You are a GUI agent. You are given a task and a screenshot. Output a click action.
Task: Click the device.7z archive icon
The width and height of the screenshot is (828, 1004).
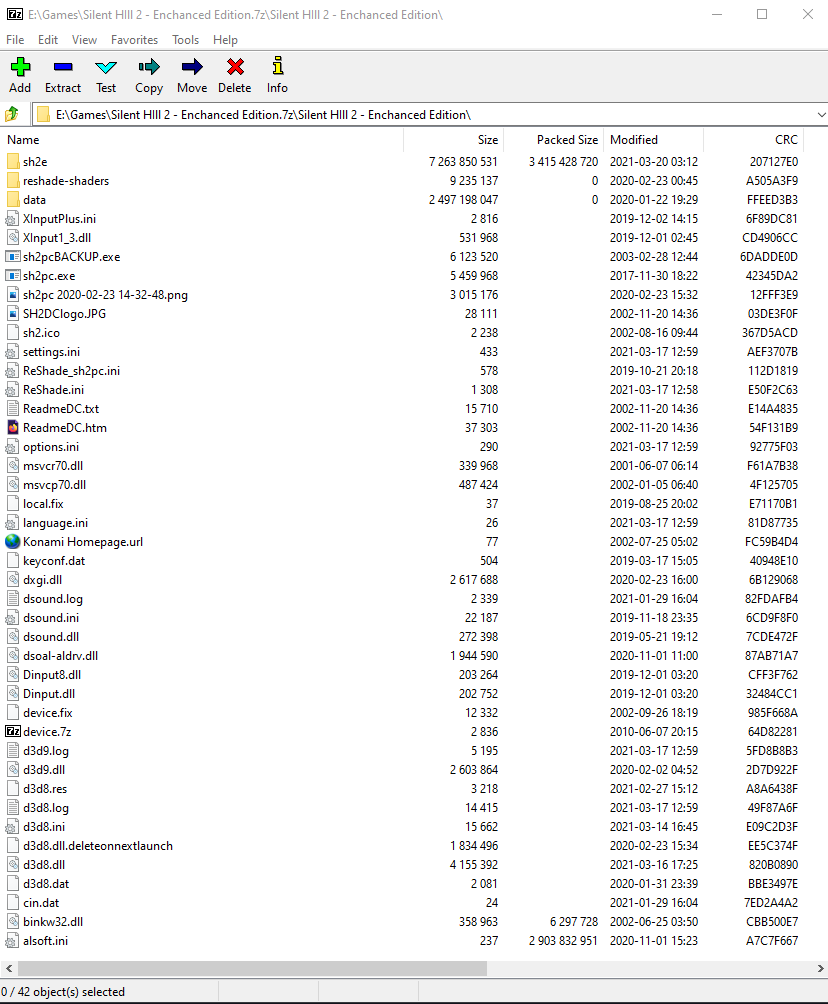click(x=13, y=731)
